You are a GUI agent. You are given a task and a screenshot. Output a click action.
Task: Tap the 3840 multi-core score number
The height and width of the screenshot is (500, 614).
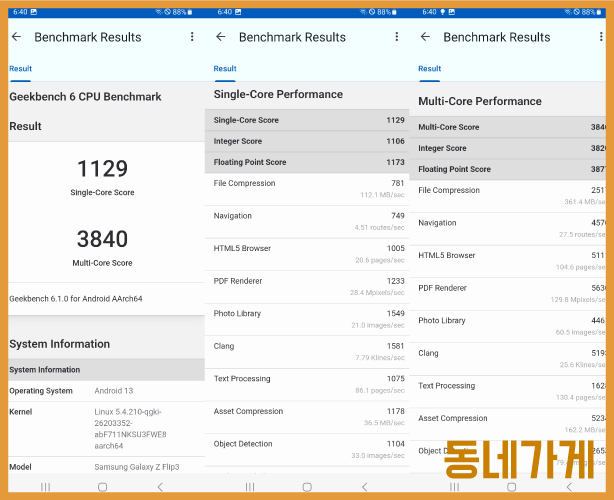click(x=102, y=239)
